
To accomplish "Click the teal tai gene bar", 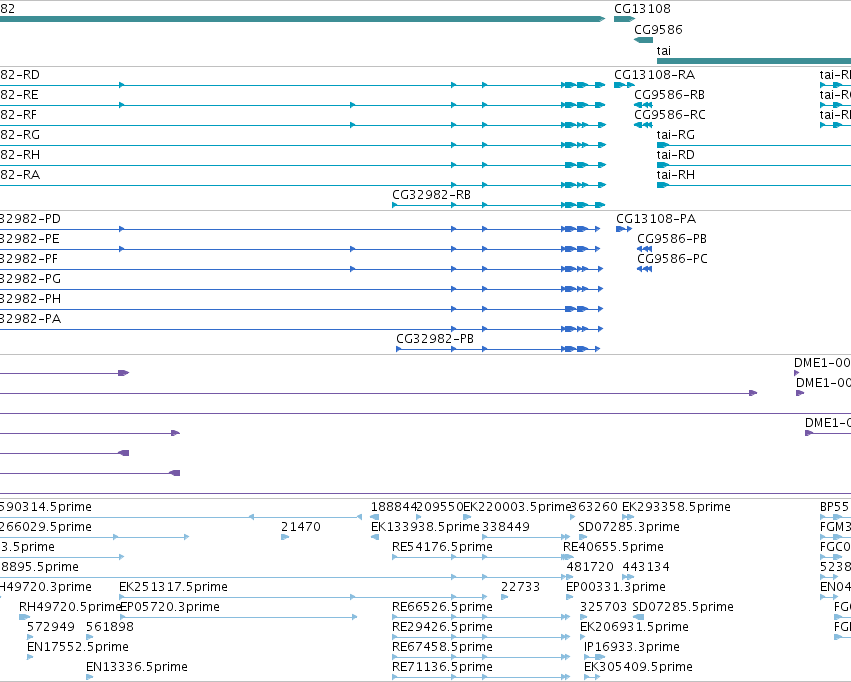I will (754, 61).
